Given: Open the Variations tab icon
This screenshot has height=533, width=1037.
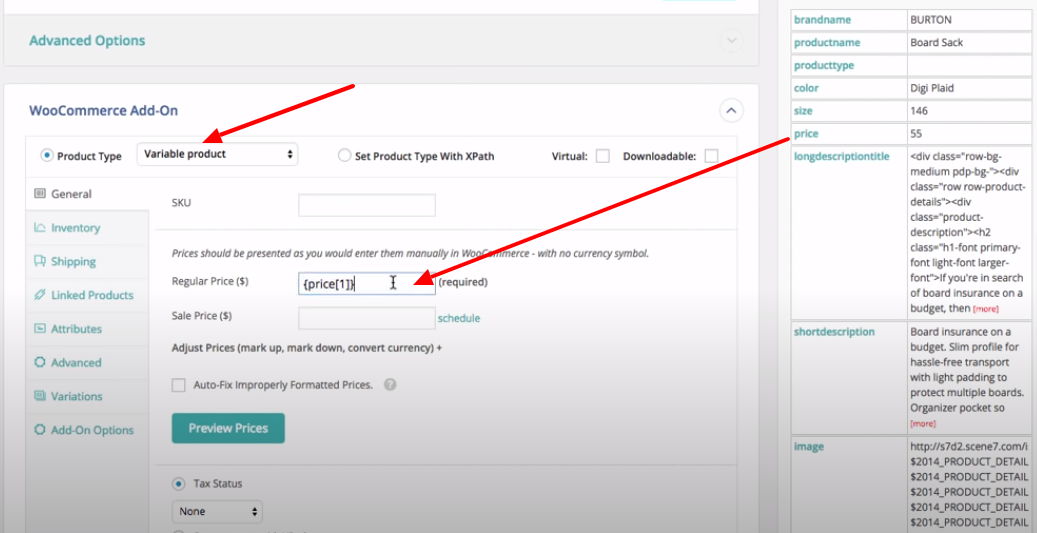Looking at the screenshot, I should (40, 396).
